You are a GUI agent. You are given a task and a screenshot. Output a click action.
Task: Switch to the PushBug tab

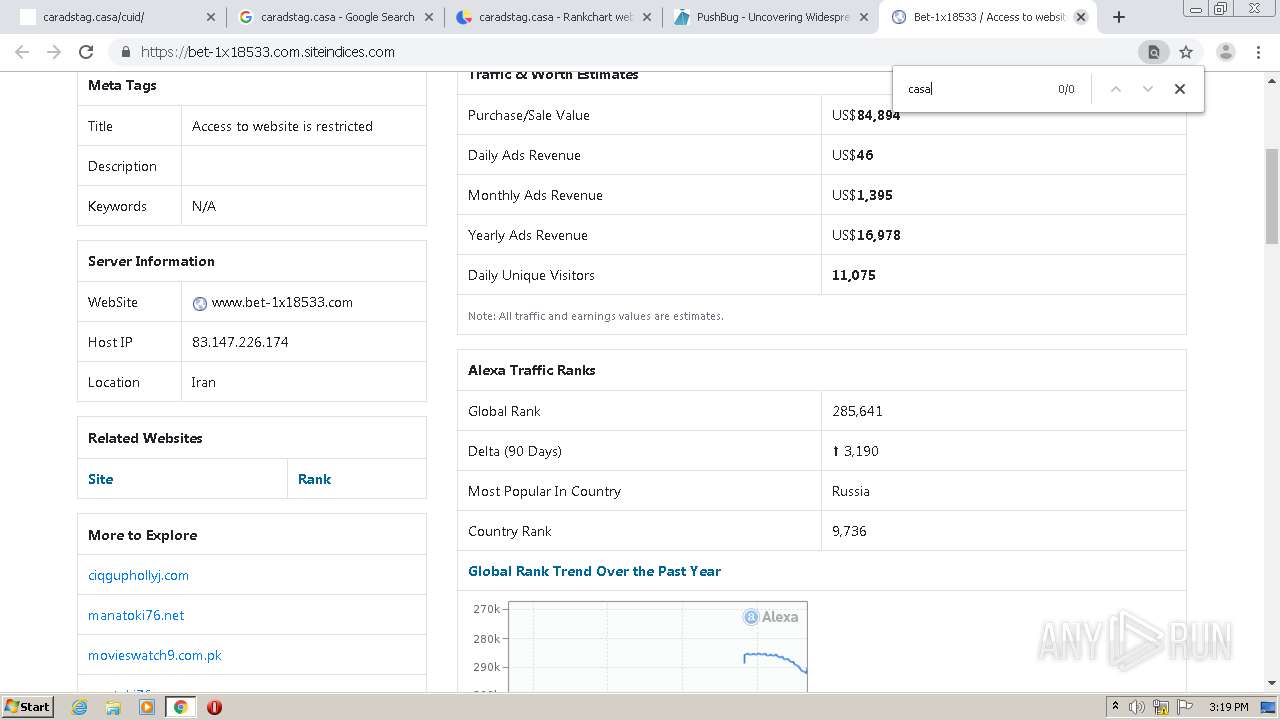point(772,17)
